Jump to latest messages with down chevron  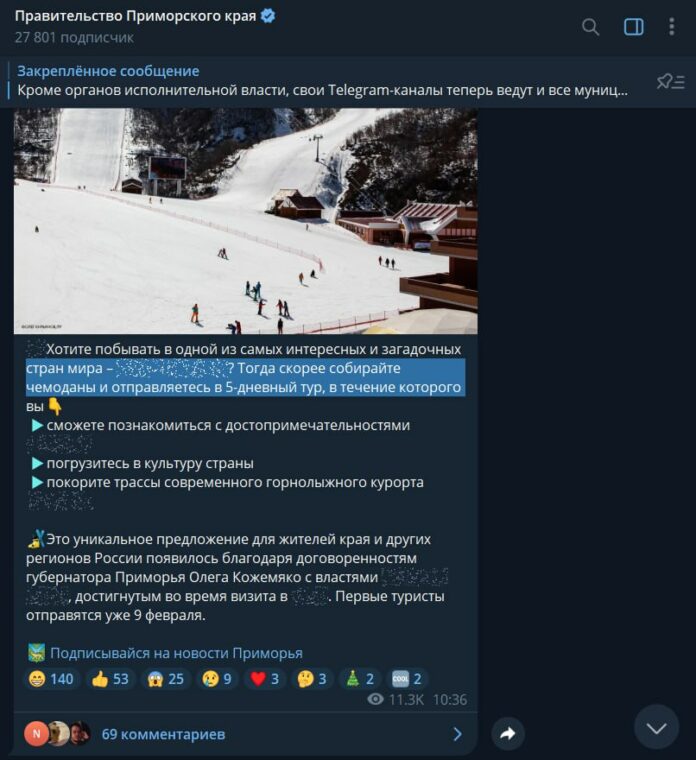pyautogui.click(x=656, y=727)
